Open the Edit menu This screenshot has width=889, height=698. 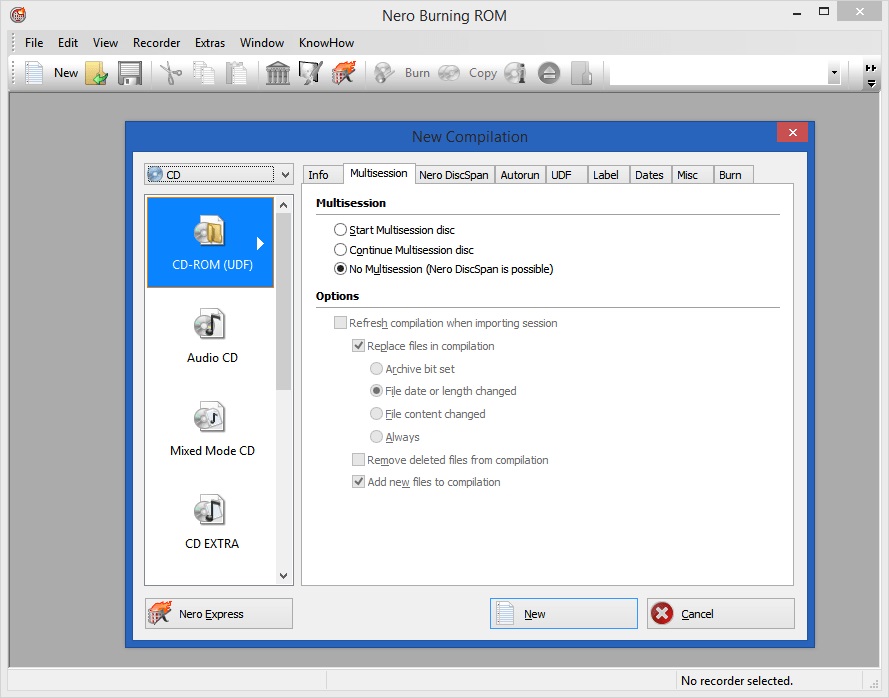(x=68, y=43)
